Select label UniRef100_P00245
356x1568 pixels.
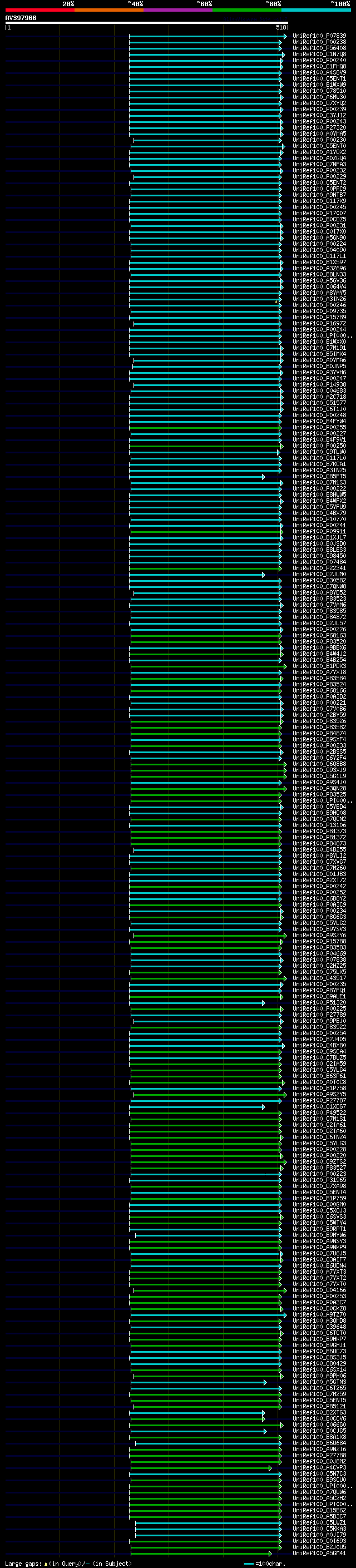pos(319,207)
